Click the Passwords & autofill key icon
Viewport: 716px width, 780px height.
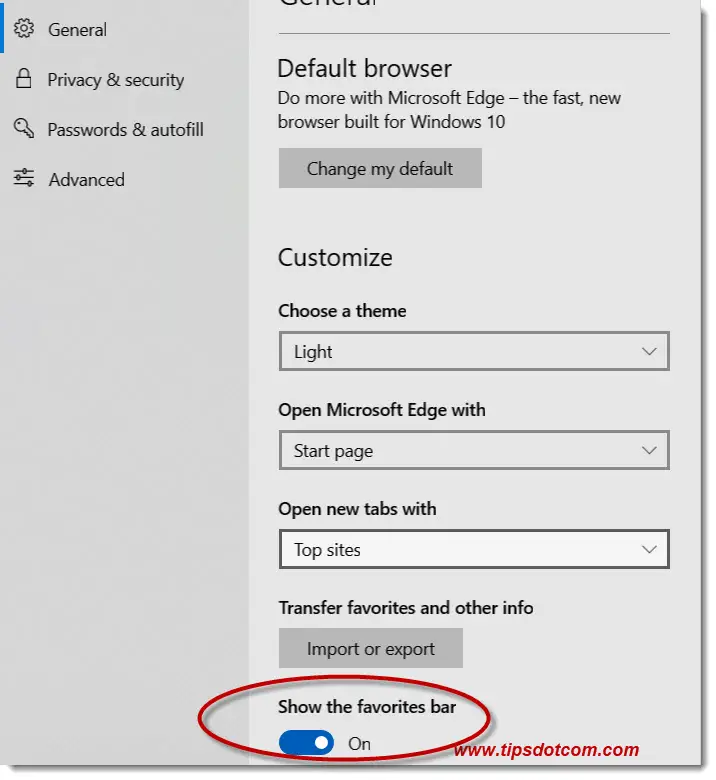click(x=23, y=128)
